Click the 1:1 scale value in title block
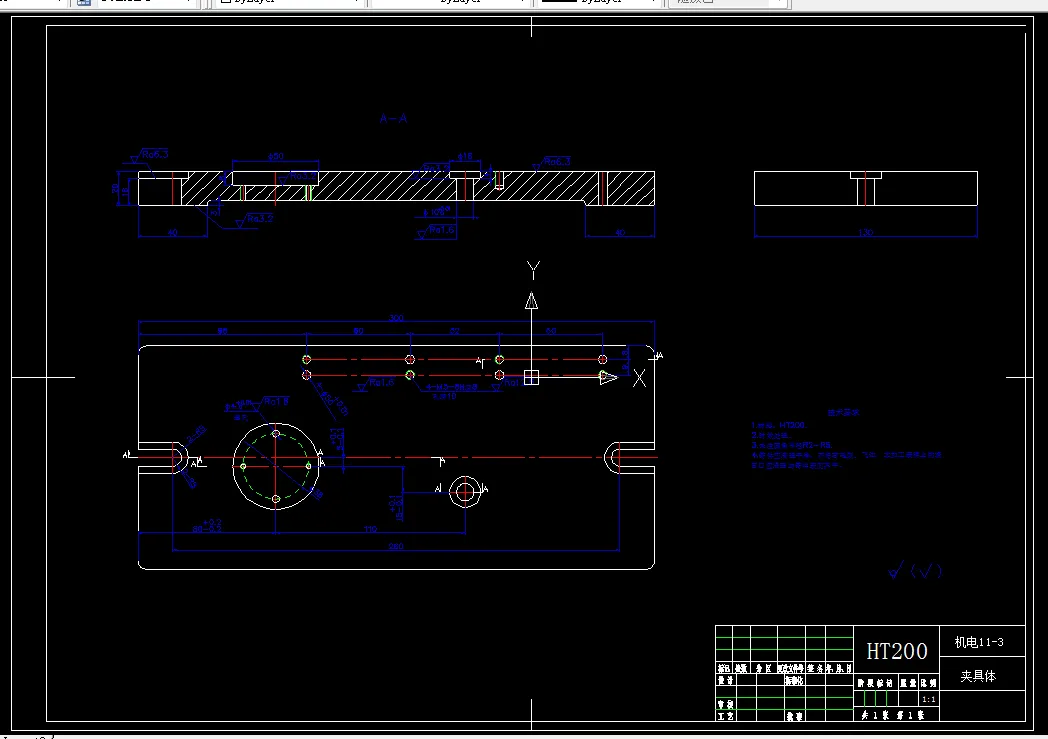This screenshot has width=1048, height=739. pyautogui.click(x=928, y=700)
